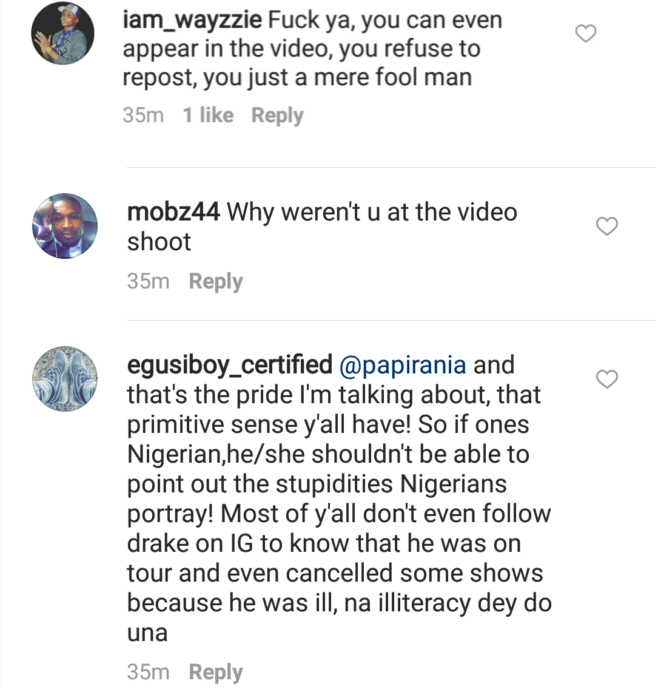Tap the heart icon beside mobz44's comment
Image resolution: width=656 pixels, height=688 pixels.
point(607,226)
